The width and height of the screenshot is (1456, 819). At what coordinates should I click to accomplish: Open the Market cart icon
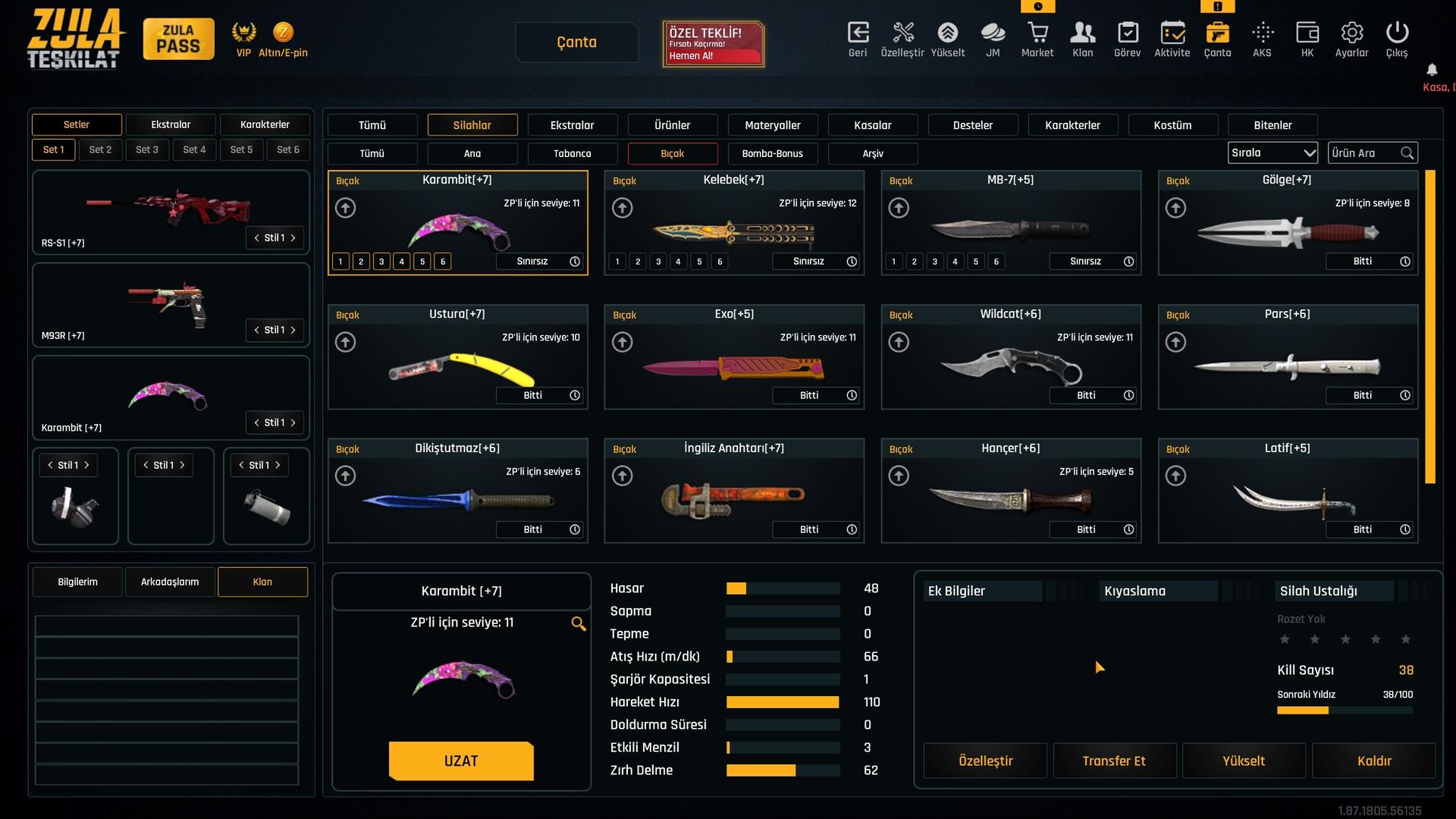click(1037, 33)
